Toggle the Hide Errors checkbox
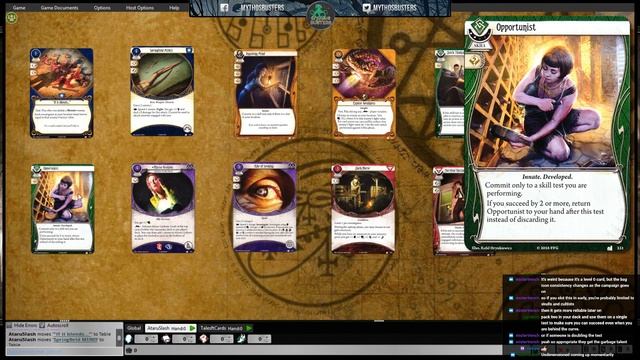Screen dimensions: 640x360 [9, 325]
